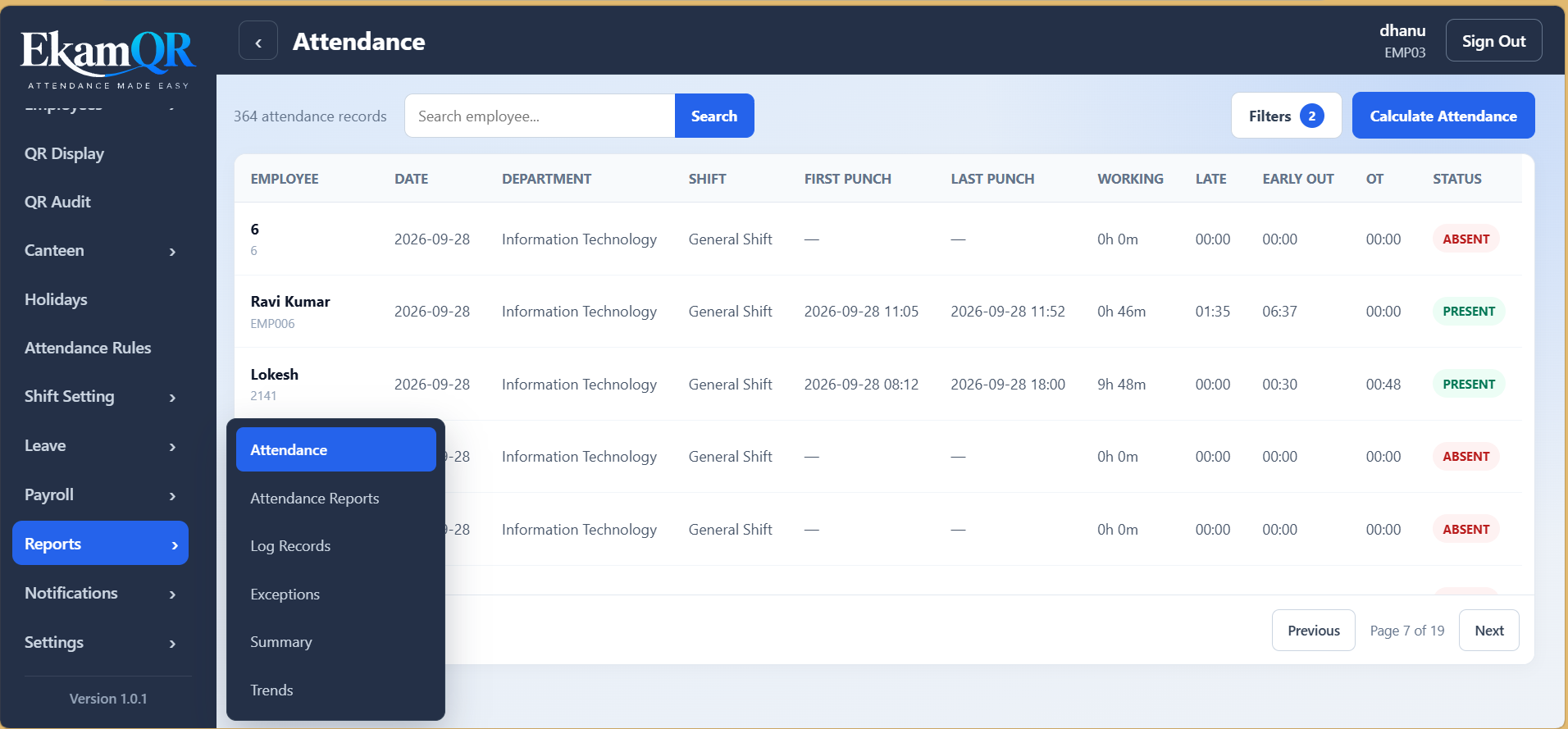Viewport: 1568px width, 729px height.
Task: Expand the Canteen menu
Action: [x=100, y=251]
